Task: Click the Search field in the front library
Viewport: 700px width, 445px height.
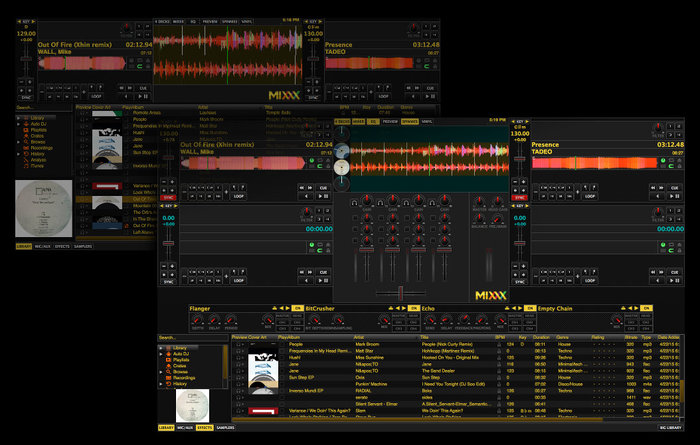Action: coord(190,338)
